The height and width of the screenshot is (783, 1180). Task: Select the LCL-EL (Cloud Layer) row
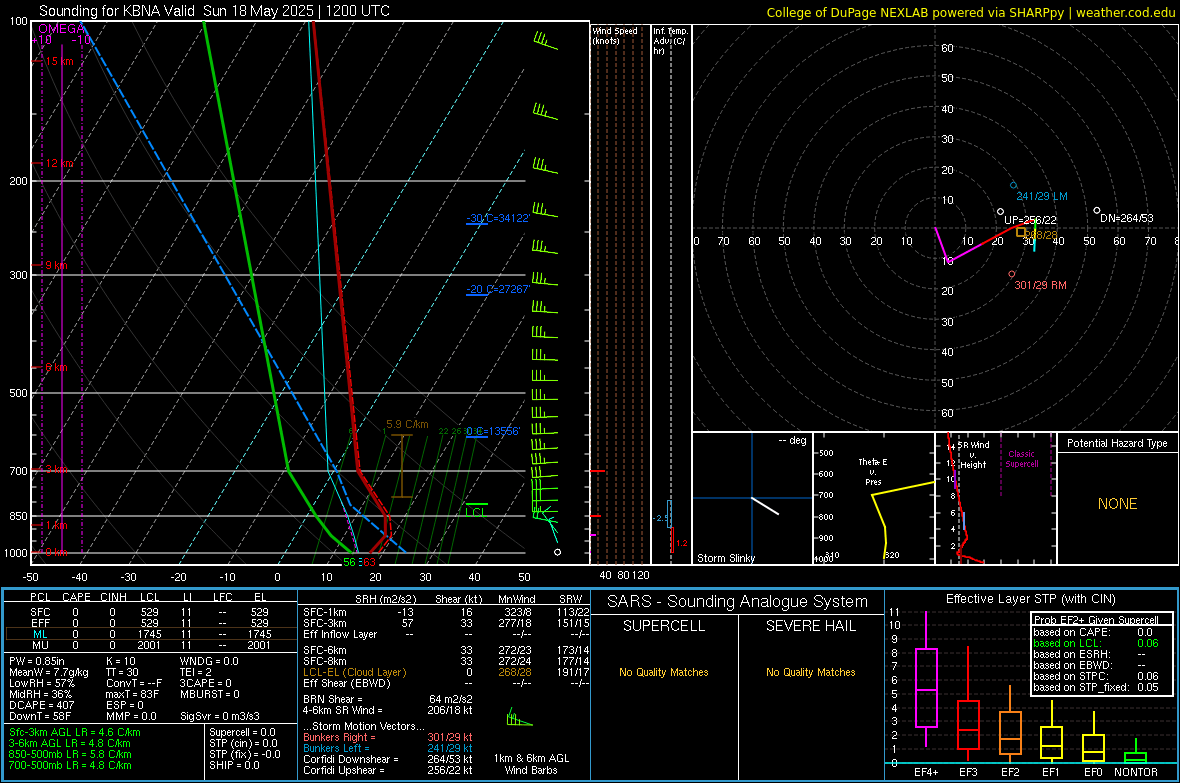(446, 672)
